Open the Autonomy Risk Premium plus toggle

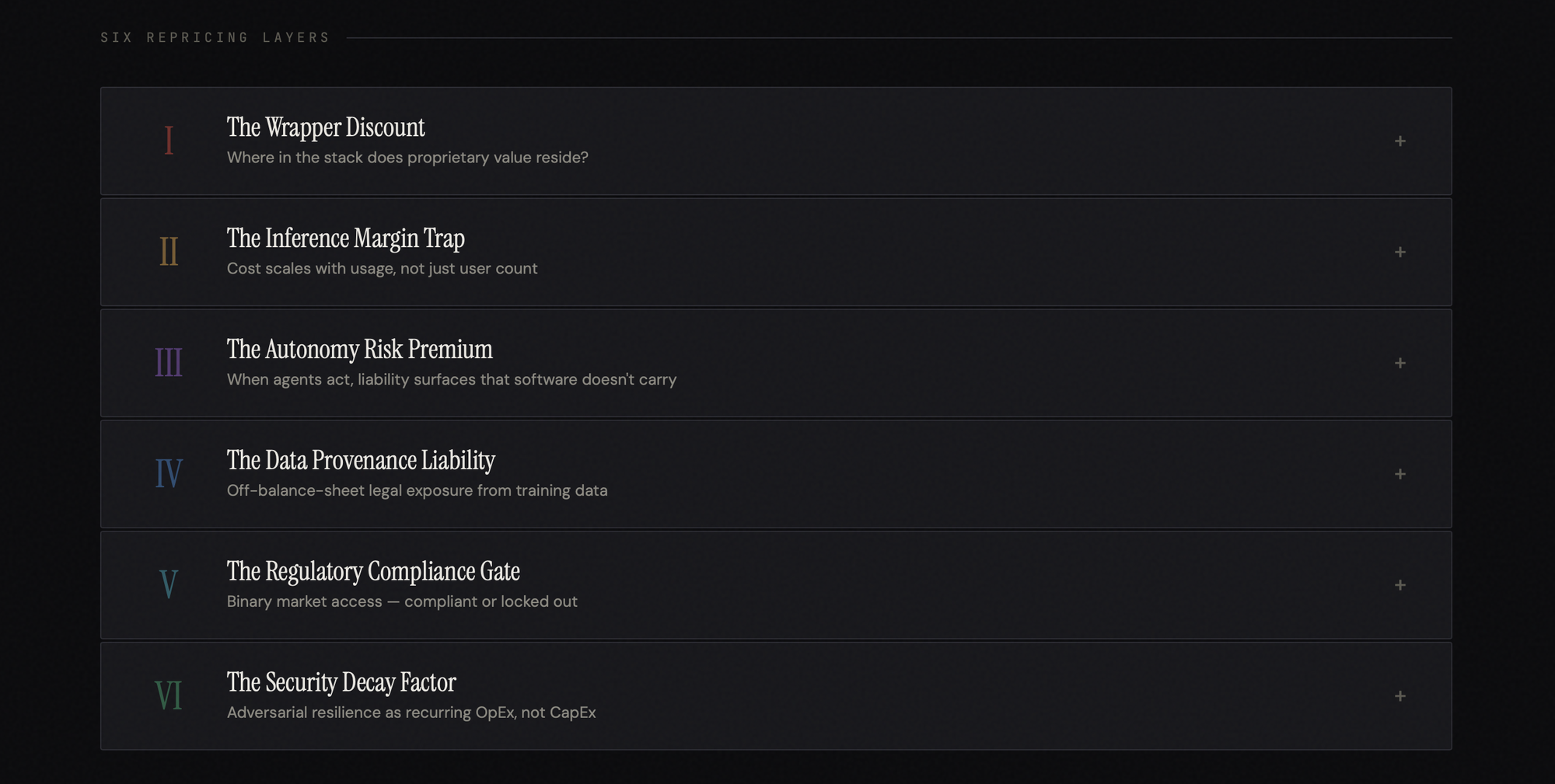1399,364
